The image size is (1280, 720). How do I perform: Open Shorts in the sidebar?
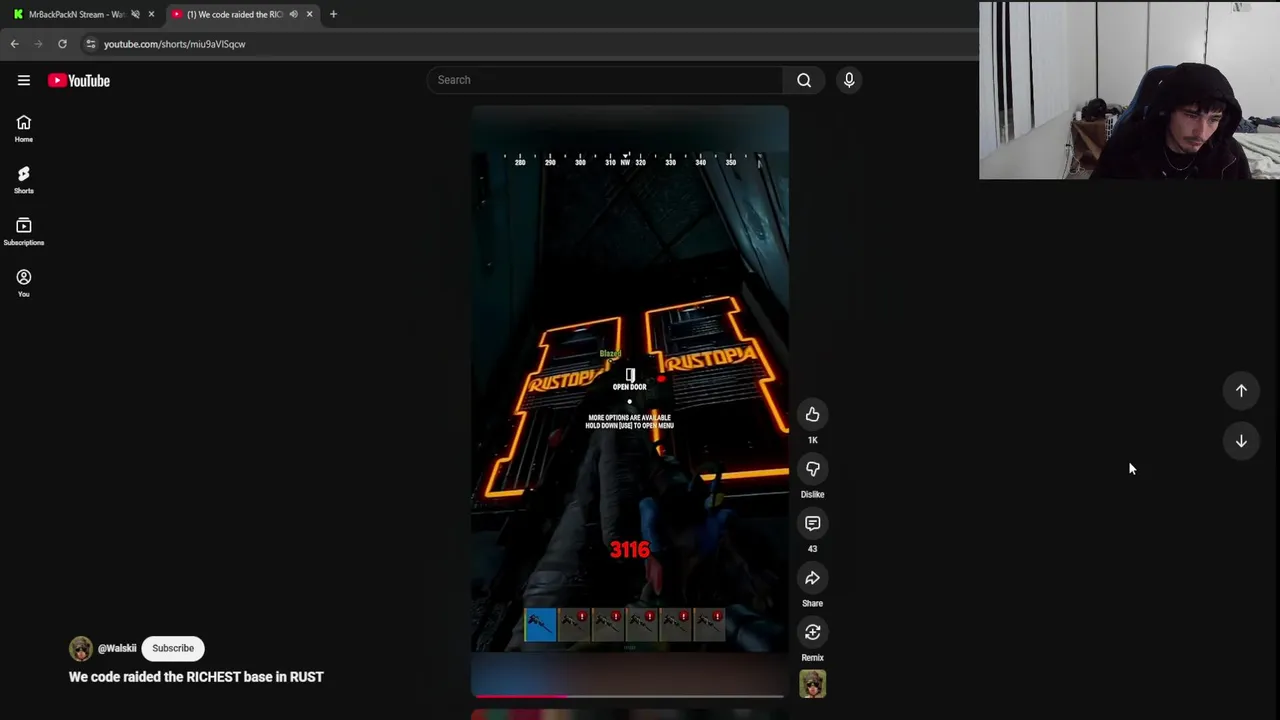(x=24, y=180)
